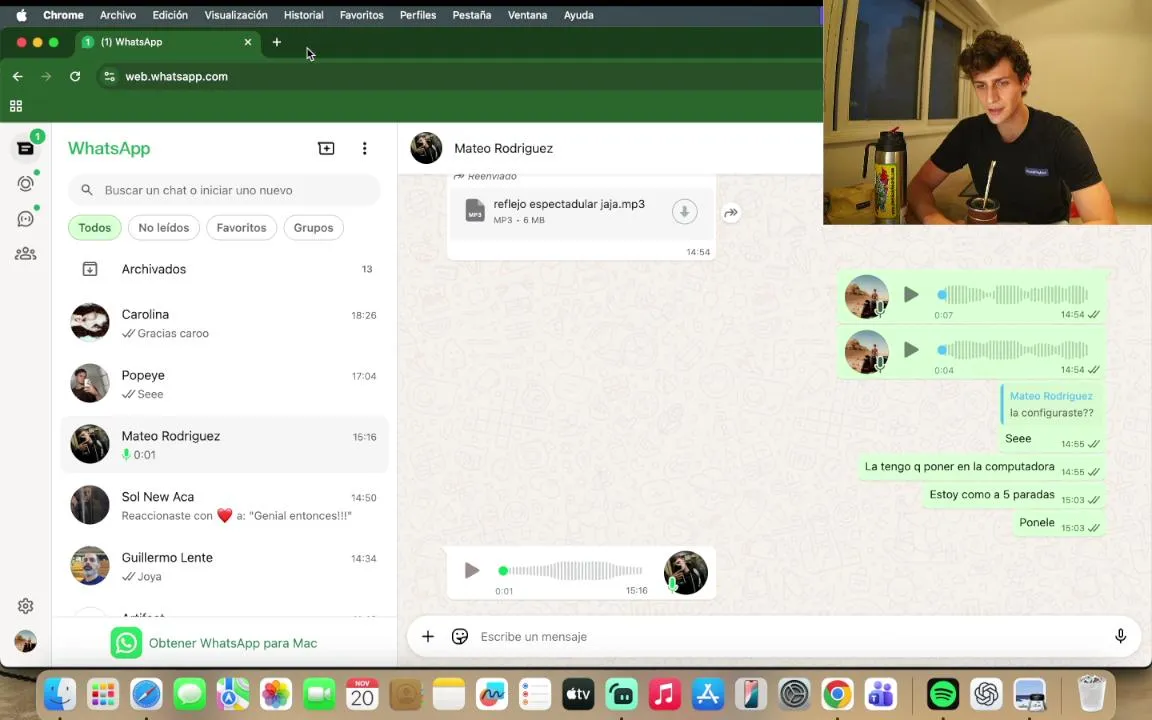Click the 'Estoy como a 5 paradas' message

pos(1014,495)
